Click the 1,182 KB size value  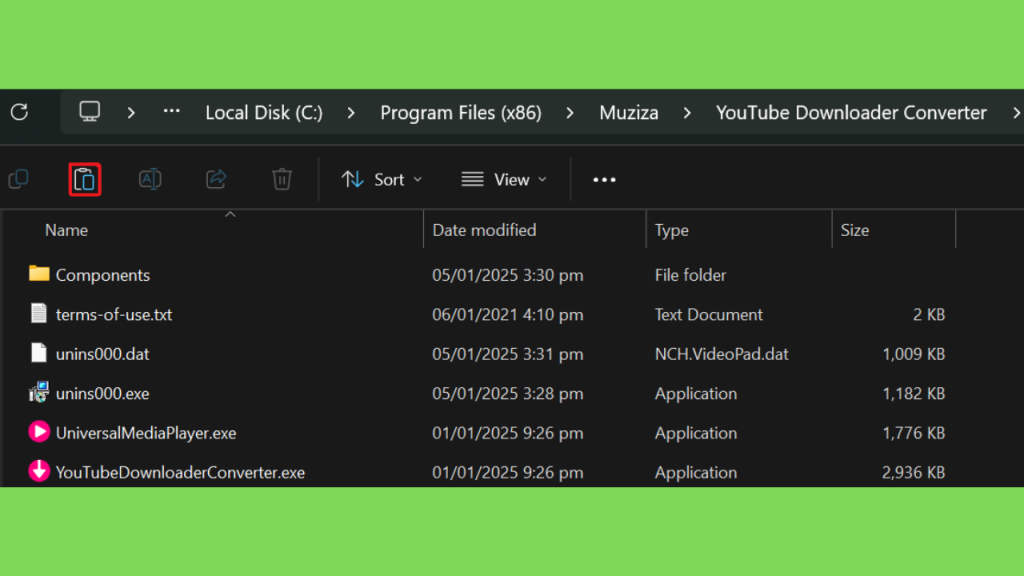point(914,394)
